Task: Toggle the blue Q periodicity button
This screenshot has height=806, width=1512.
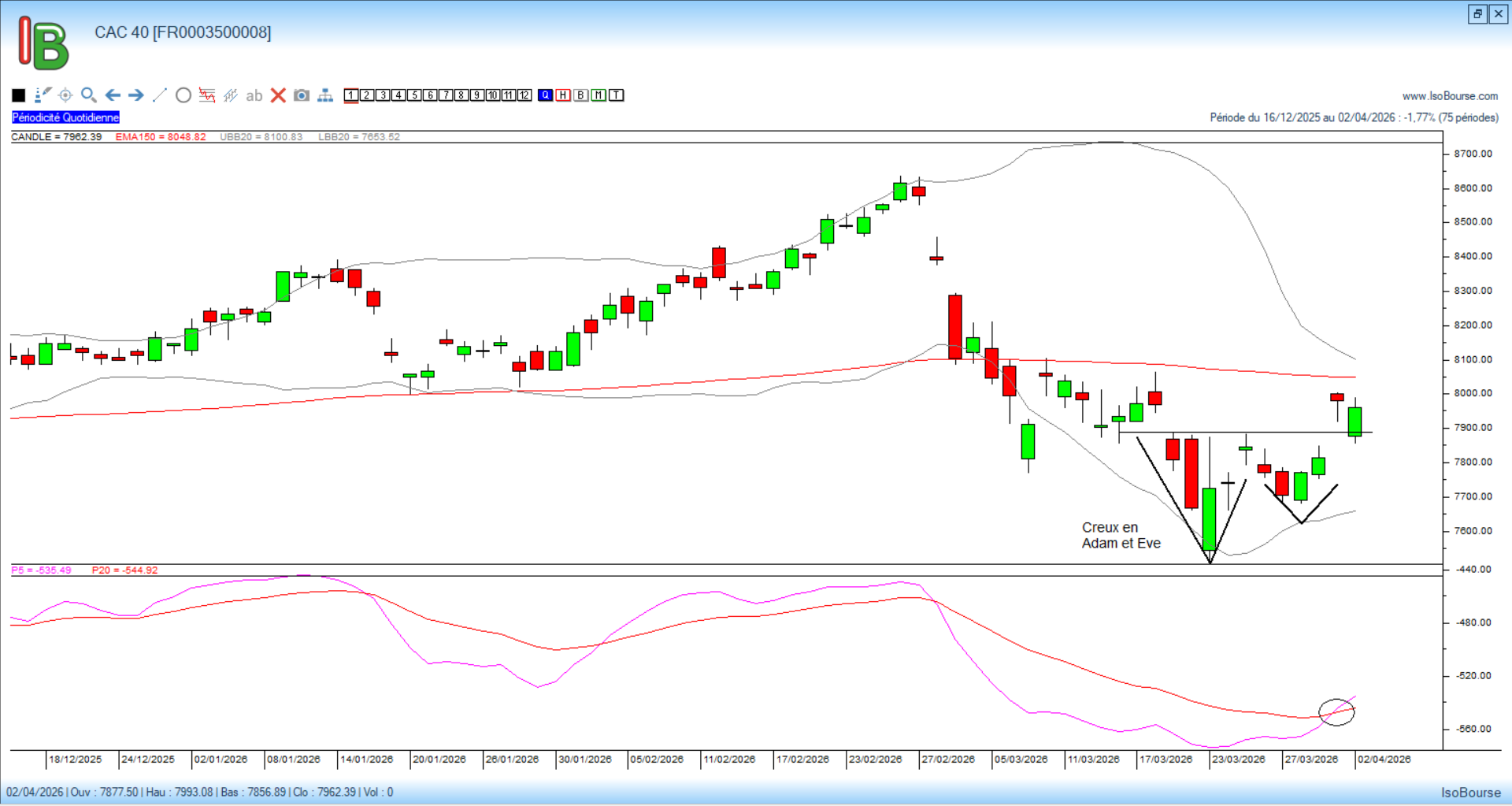Action: pos(546,95)
